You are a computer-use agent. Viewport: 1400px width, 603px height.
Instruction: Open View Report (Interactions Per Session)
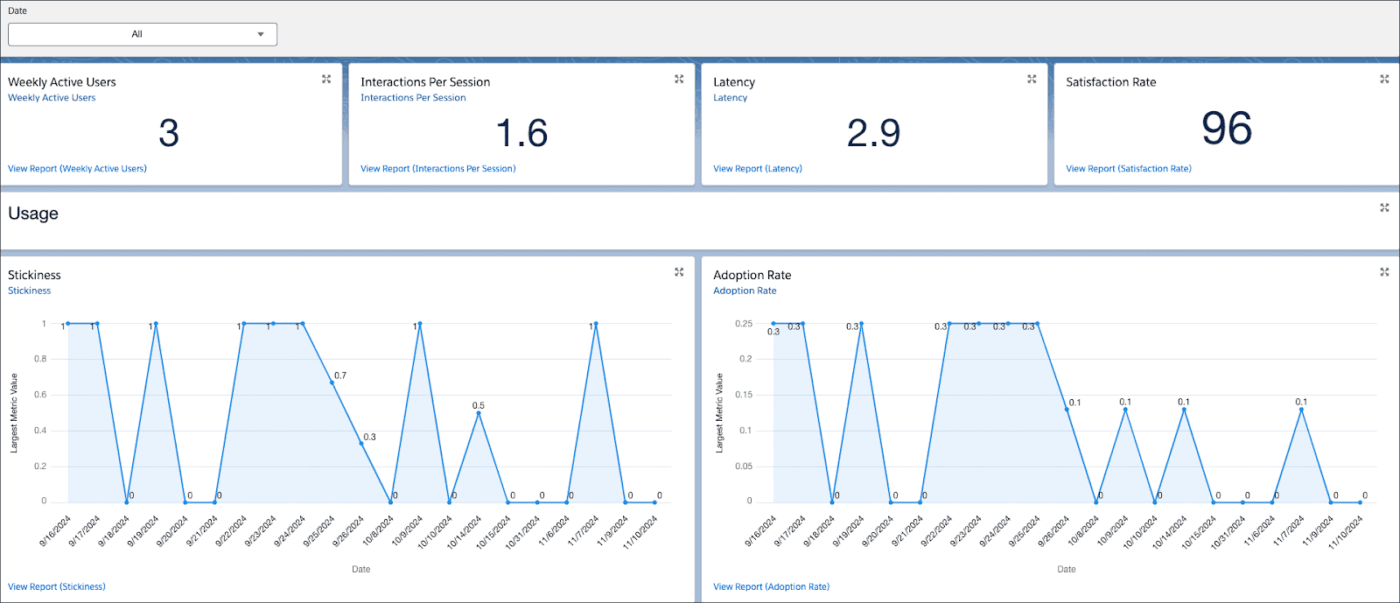coord(438,169)
